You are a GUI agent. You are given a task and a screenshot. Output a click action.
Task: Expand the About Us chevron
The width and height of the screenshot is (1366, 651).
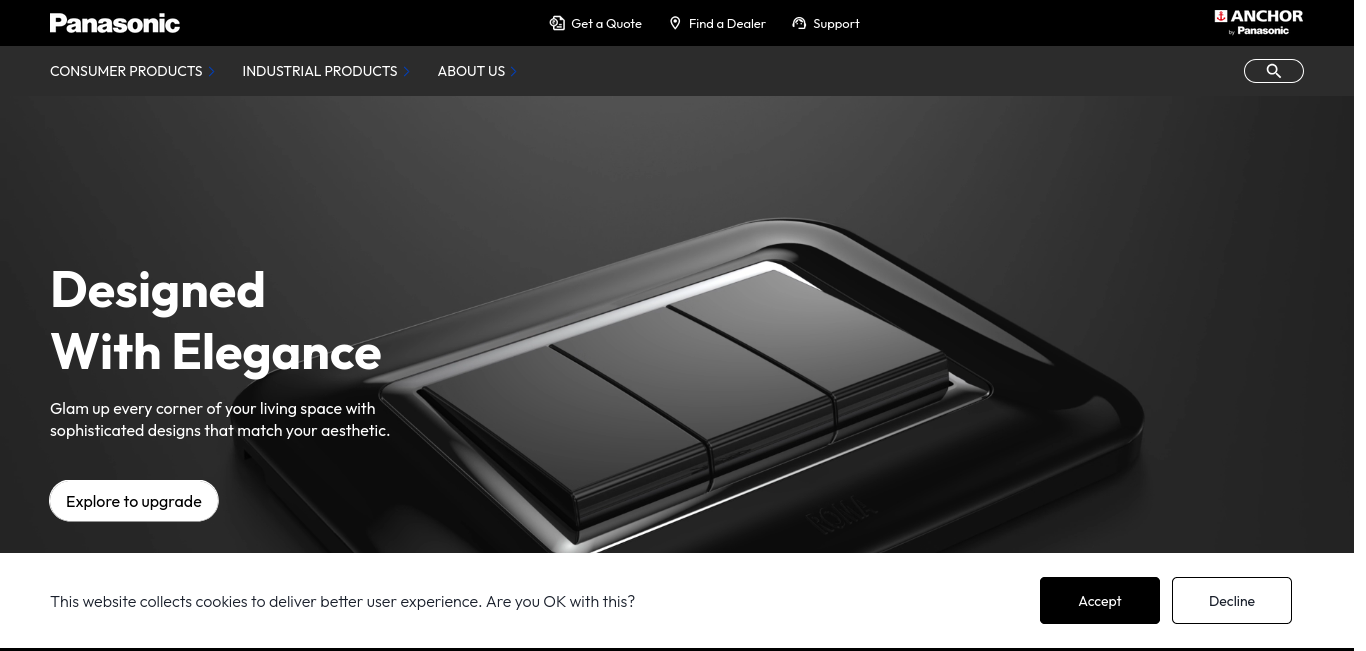[x=514, y=71]
